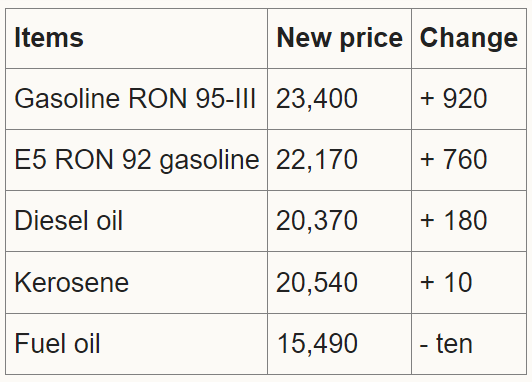Select the Fuel oil cell
The height and width of the screenshot is (382, 532).
[136, 344]
